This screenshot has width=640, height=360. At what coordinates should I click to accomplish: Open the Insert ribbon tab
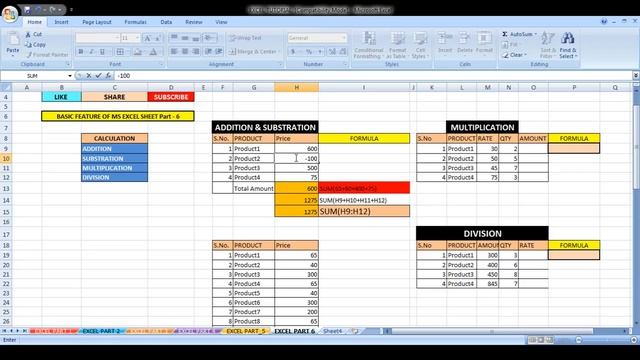coord(61,22)
